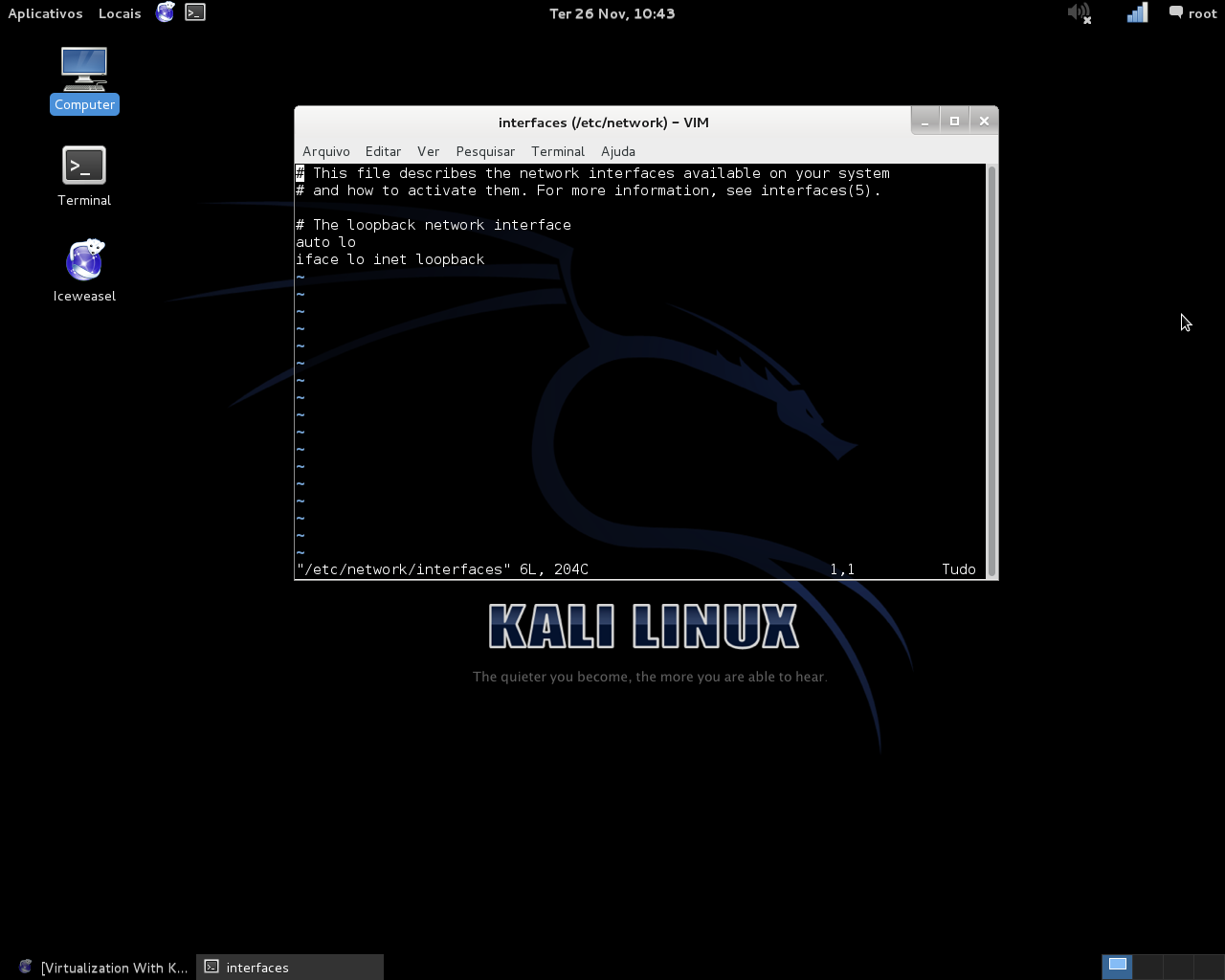Click first comment line 'This file describes'

click(592, 173)
